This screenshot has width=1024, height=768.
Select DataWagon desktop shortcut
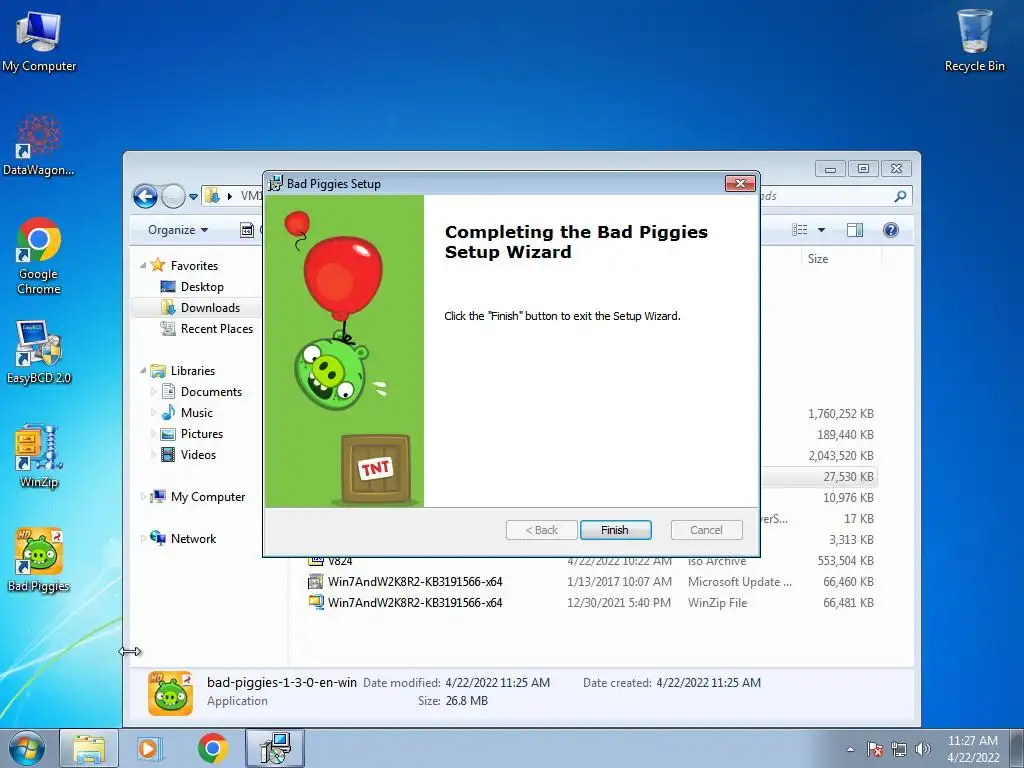[x=39, y=145]
